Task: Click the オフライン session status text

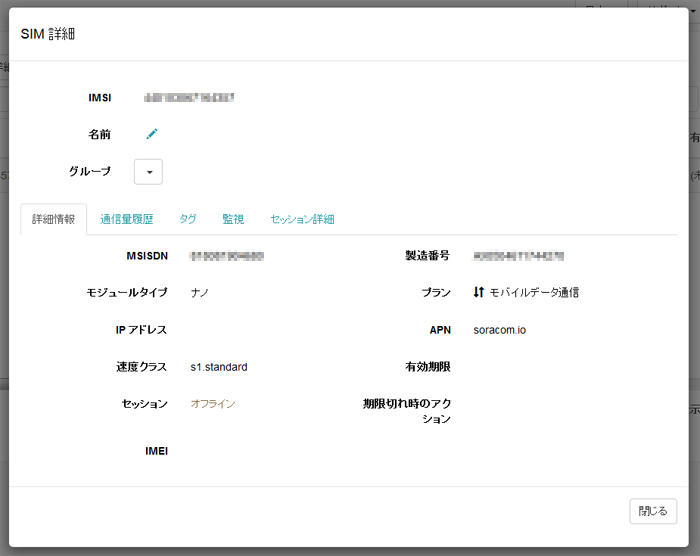Action: (x=213, y=404)
